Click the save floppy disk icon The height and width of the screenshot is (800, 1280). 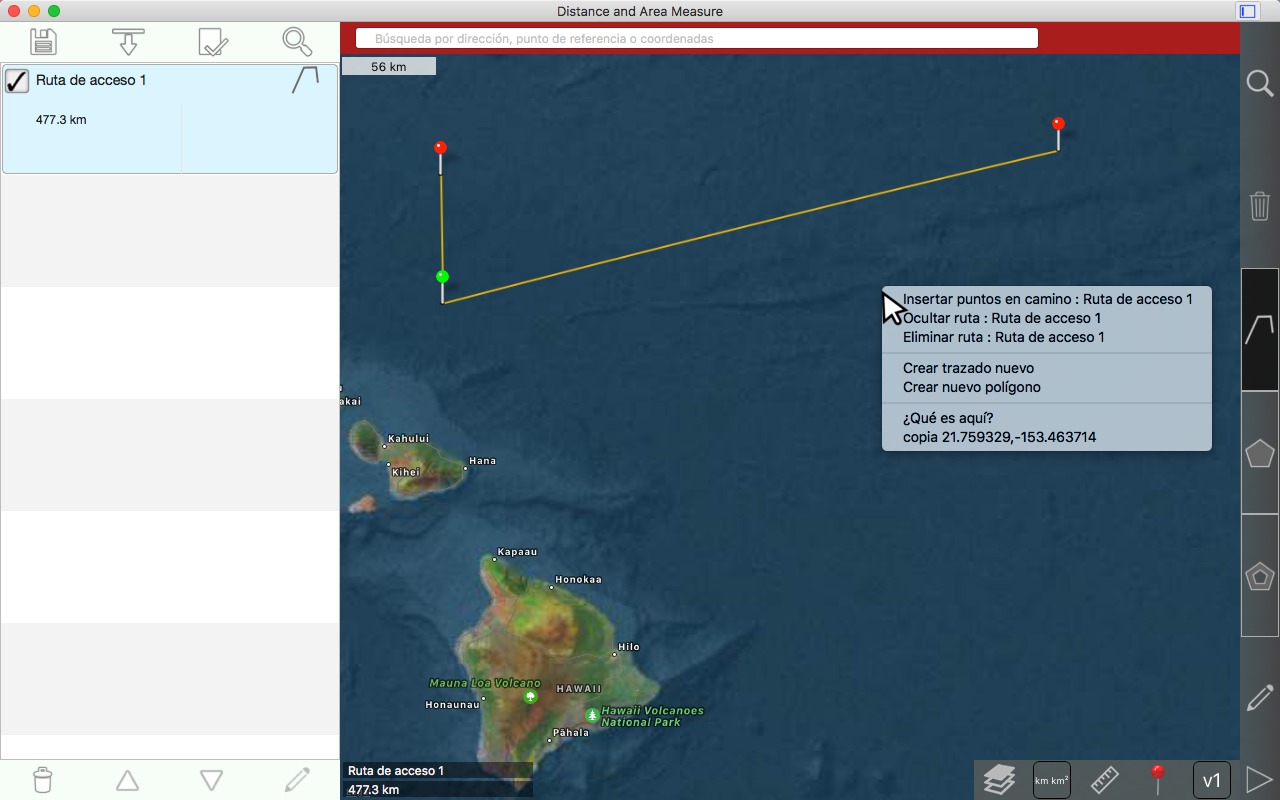[x=43, y=41]
